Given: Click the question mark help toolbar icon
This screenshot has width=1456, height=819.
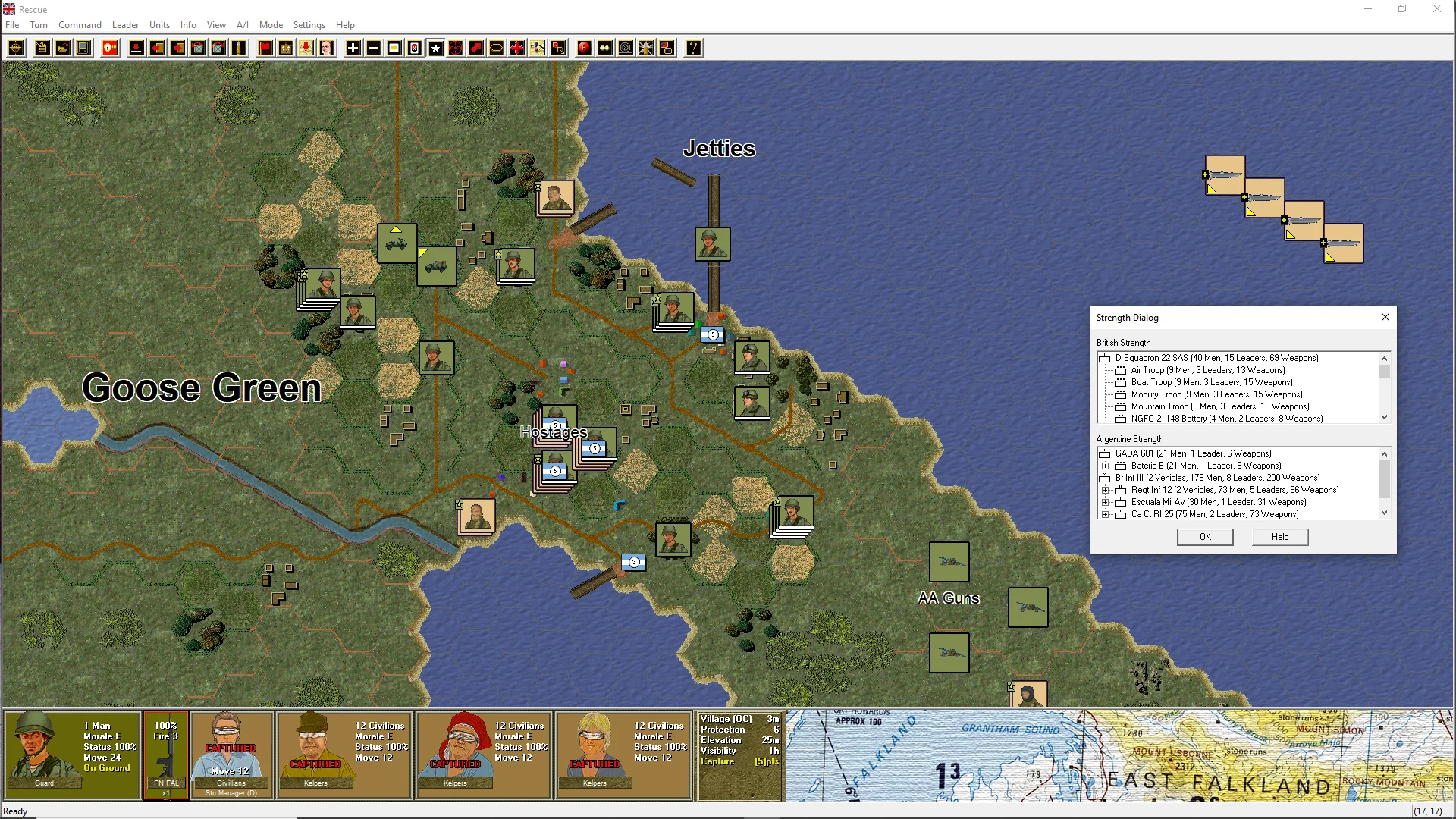Looking at the screenshot, I should click(x=693, y=49).
